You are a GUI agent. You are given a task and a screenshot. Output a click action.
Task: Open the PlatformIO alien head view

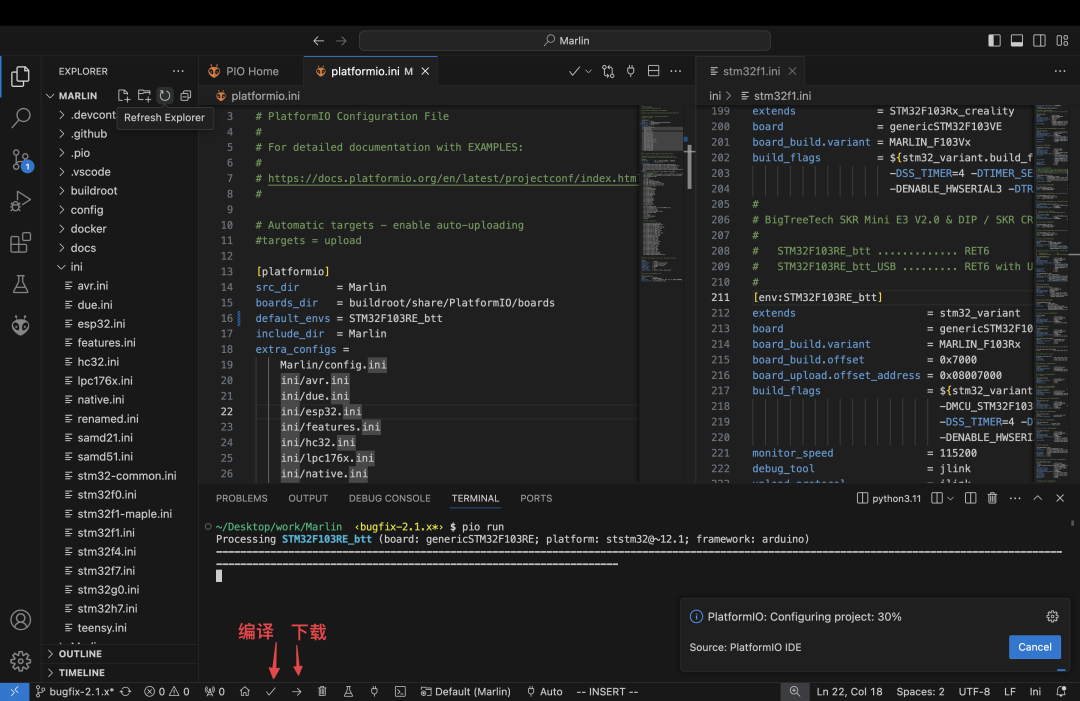[x=20, y=325]
